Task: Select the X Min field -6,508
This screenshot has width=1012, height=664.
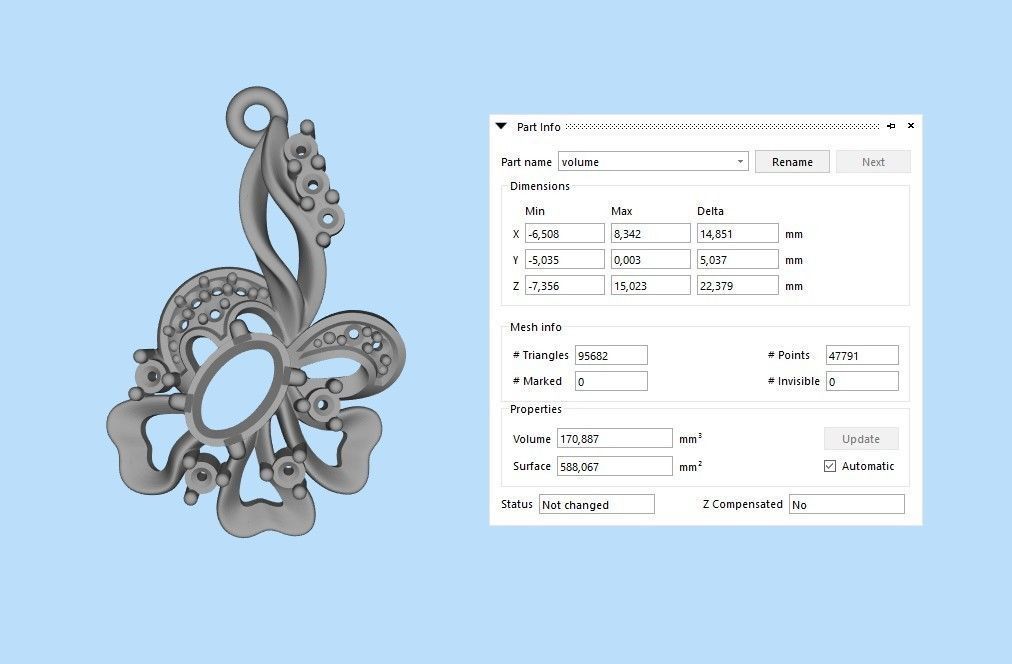Action: 565,234
